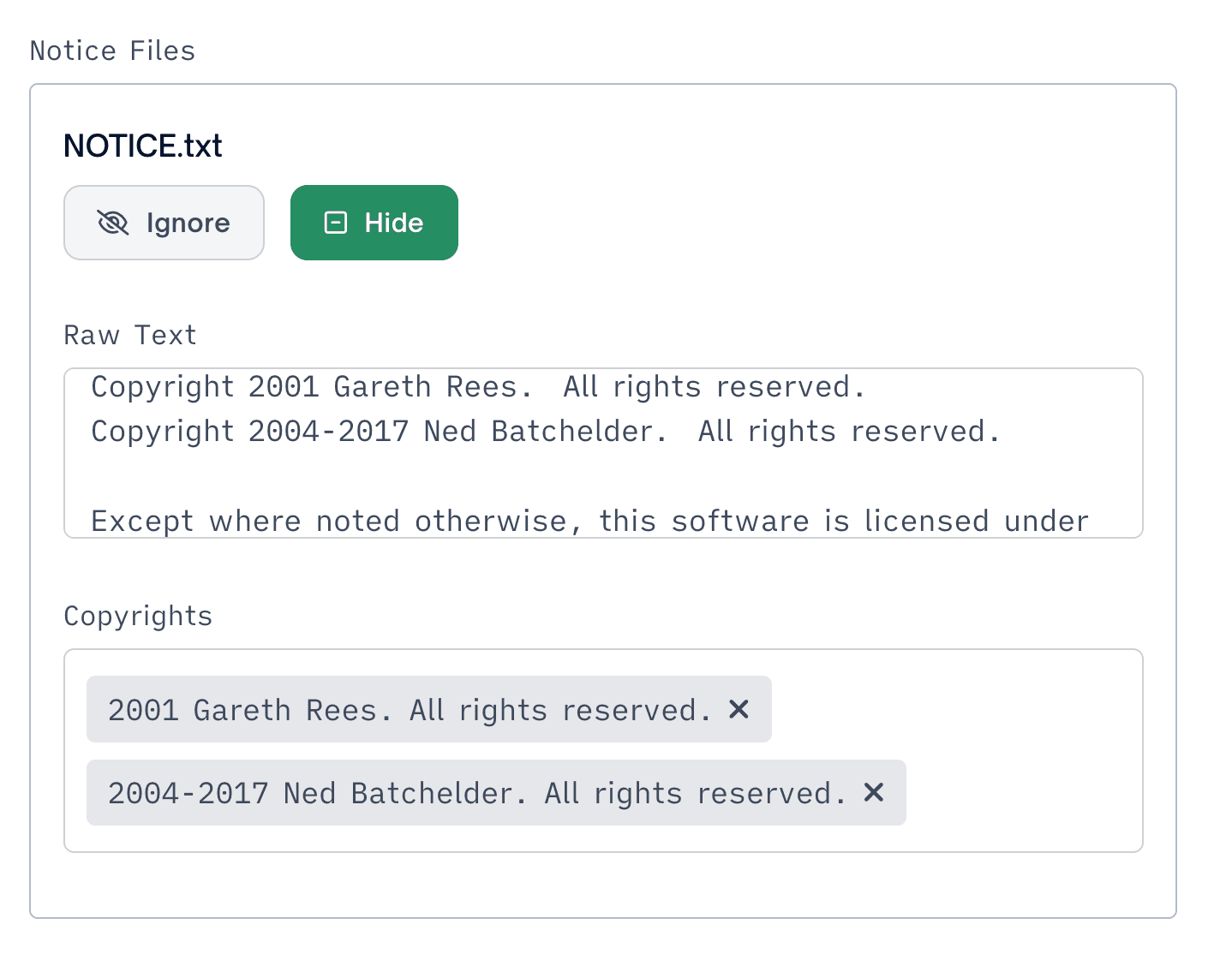Click the minus-square icon inside the Hide button

pyautogui.click(x=335, y=223)
